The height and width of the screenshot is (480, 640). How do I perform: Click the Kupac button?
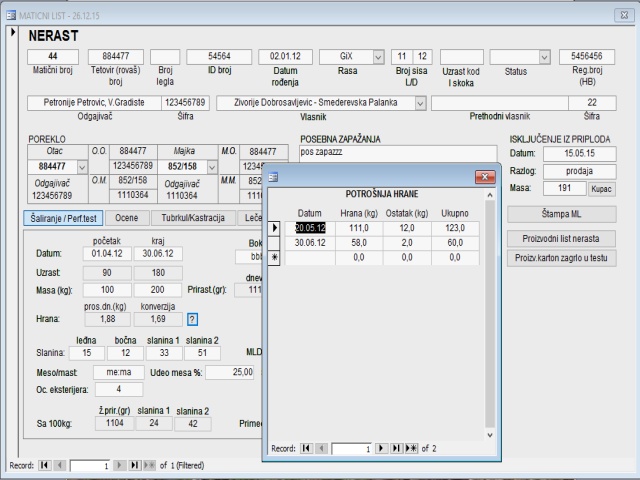click(602, 188)
